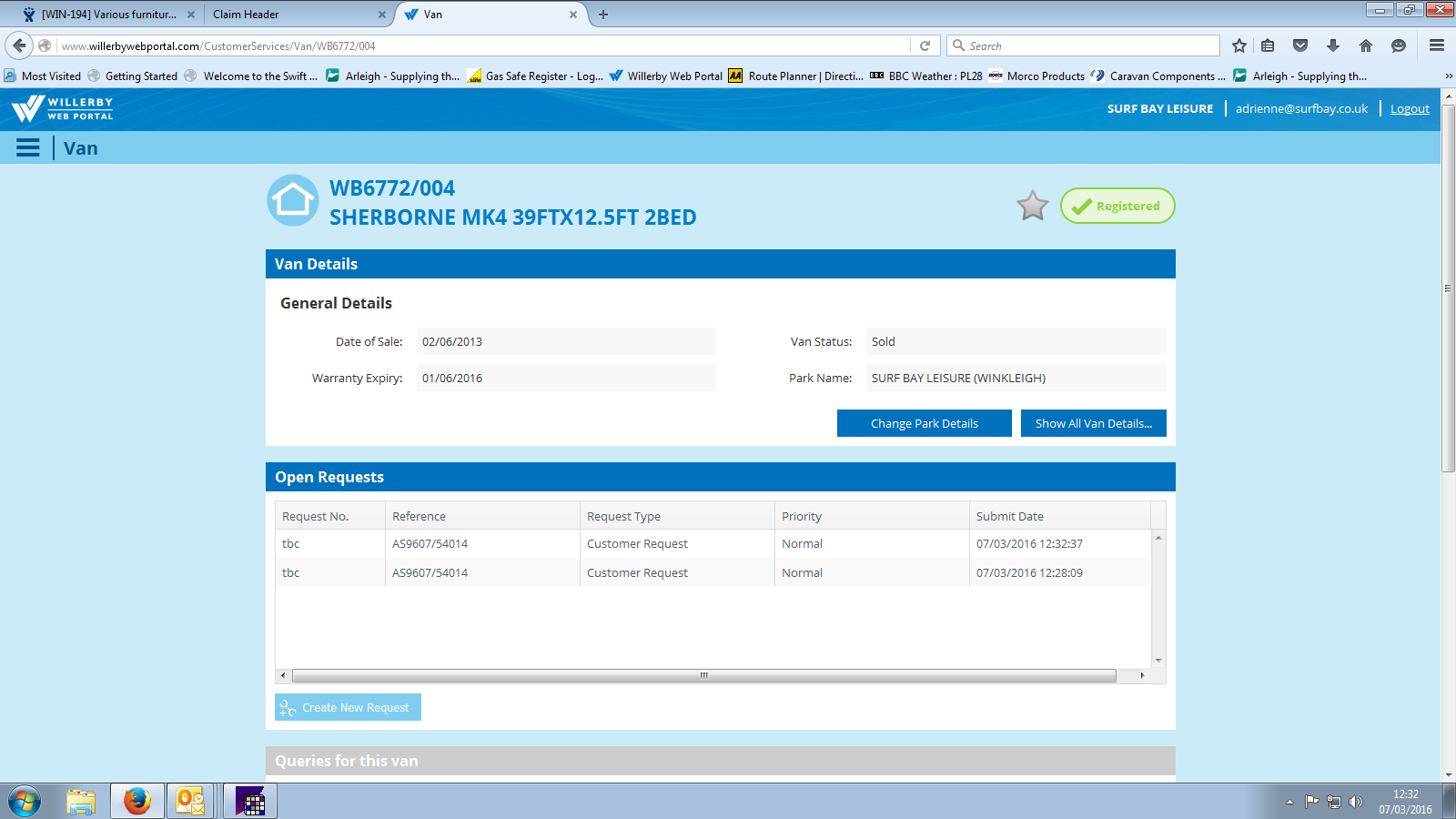Screen dimensions: 1456x819
Task: Open Action Center flag tray icon
Action: click(x=1311, y=802)
